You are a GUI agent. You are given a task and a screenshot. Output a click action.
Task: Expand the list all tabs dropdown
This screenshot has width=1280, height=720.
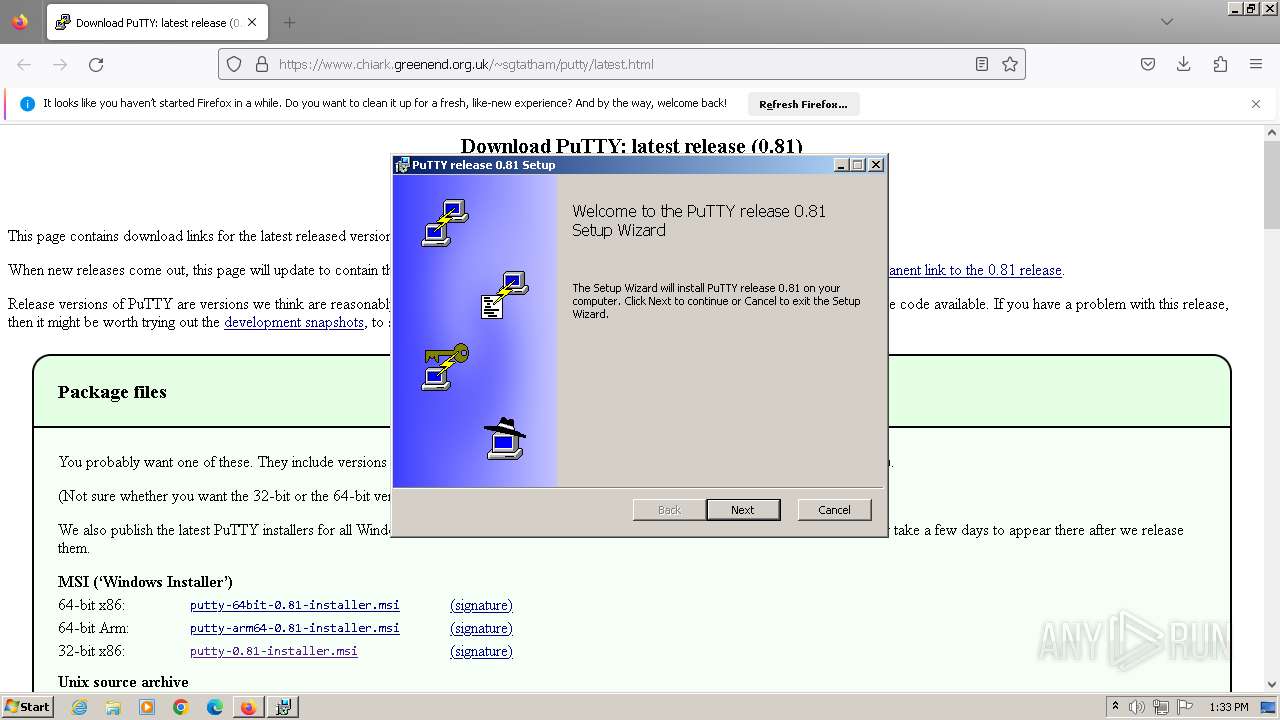click(x=1167, y=22)
